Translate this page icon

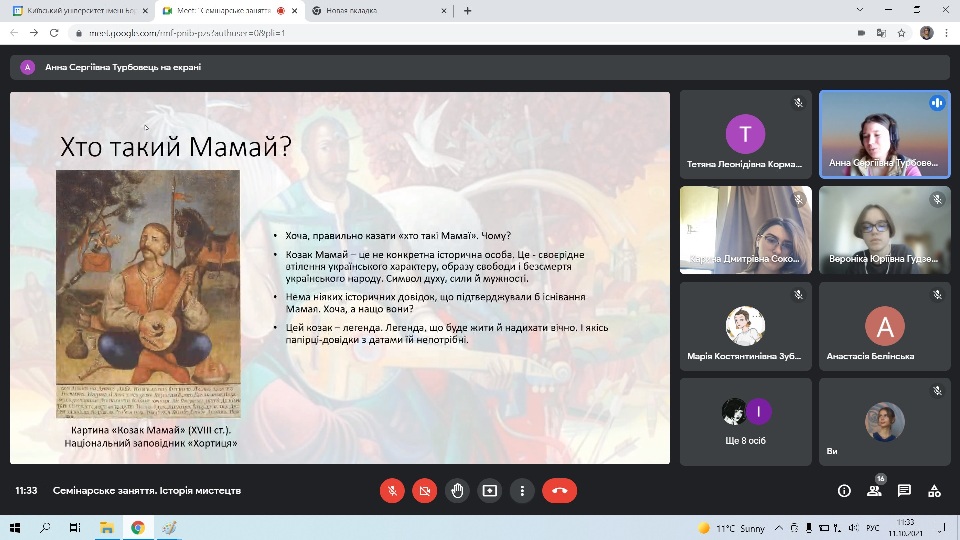[x=881, y=33]
